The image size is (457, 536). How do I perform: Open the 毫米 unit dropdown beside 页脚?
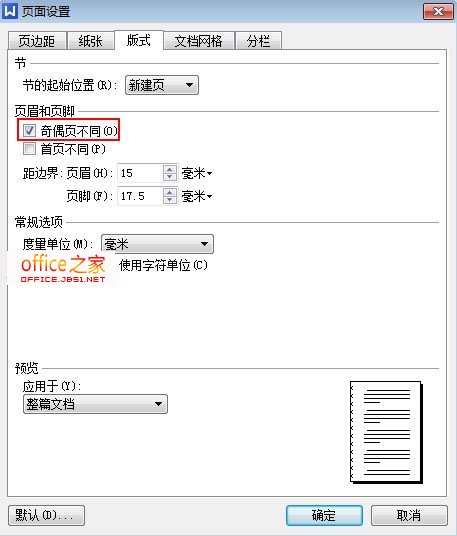[197, 196]
